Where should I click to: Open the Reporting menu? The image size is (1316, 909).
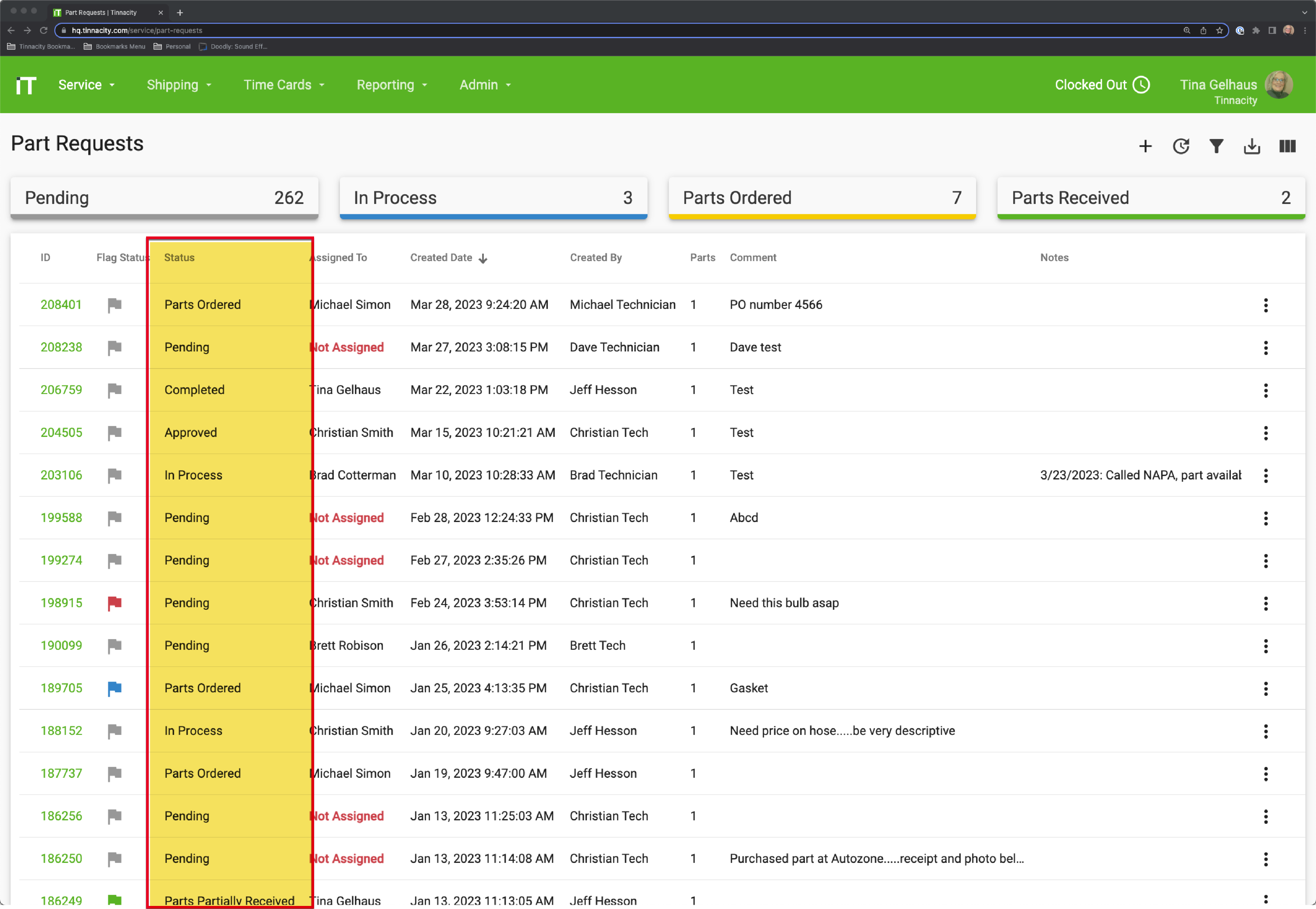[391, 85]
